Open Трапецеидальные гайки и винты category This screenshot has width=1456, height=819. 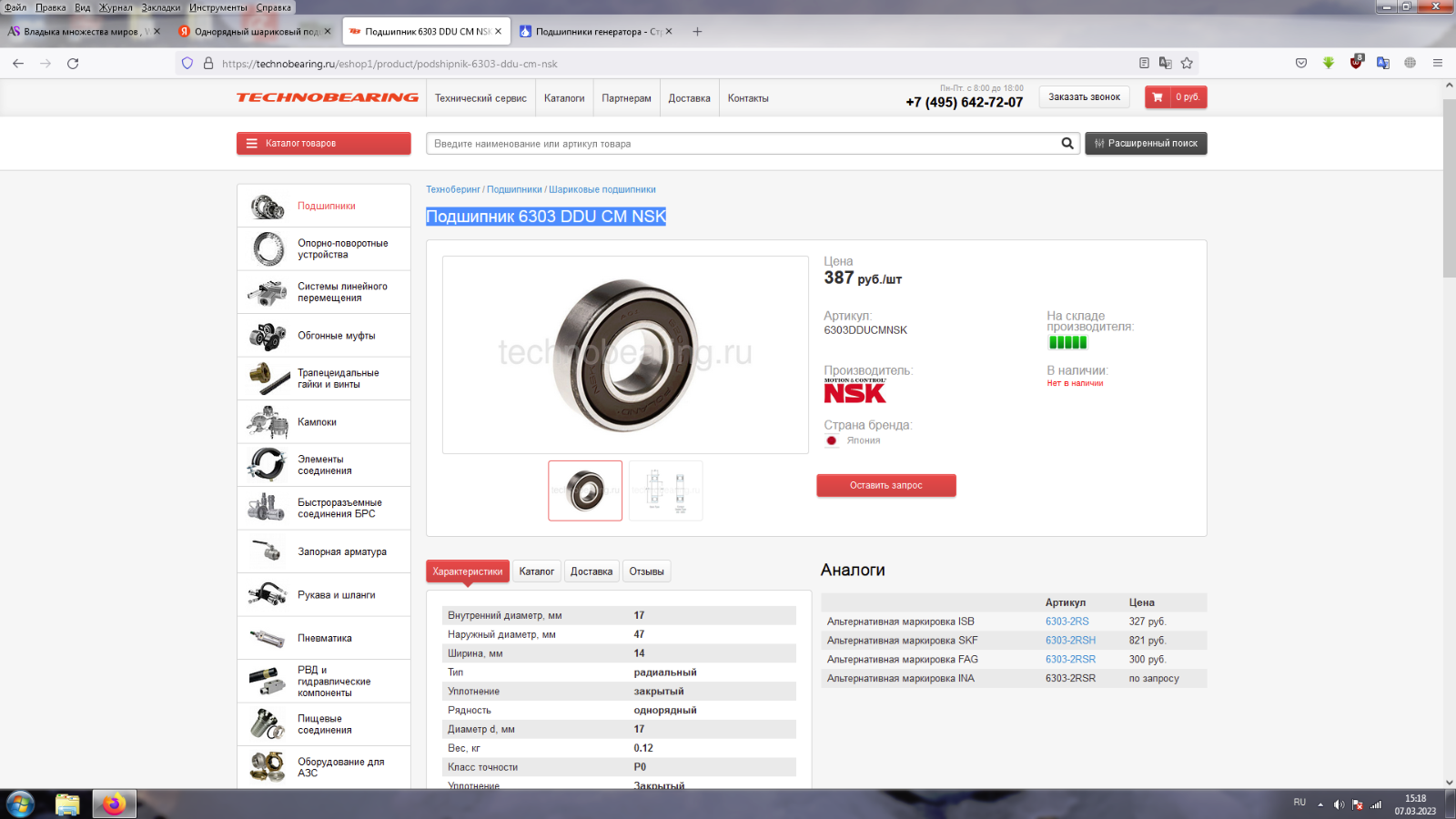point(324,379)
